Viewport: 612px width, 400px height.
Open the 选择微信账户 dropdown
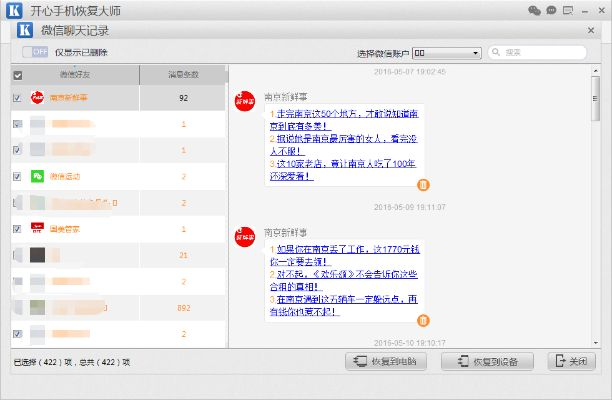[447, 53]
